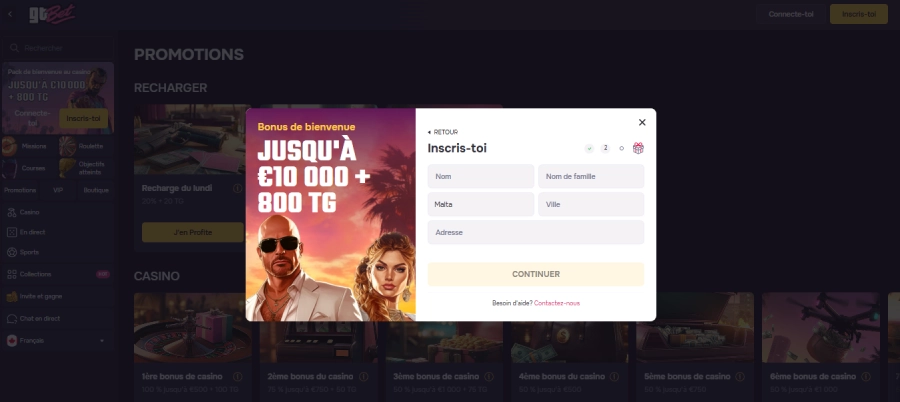
Task: Open the Contactez-nous help link
Action: [557, 303]
